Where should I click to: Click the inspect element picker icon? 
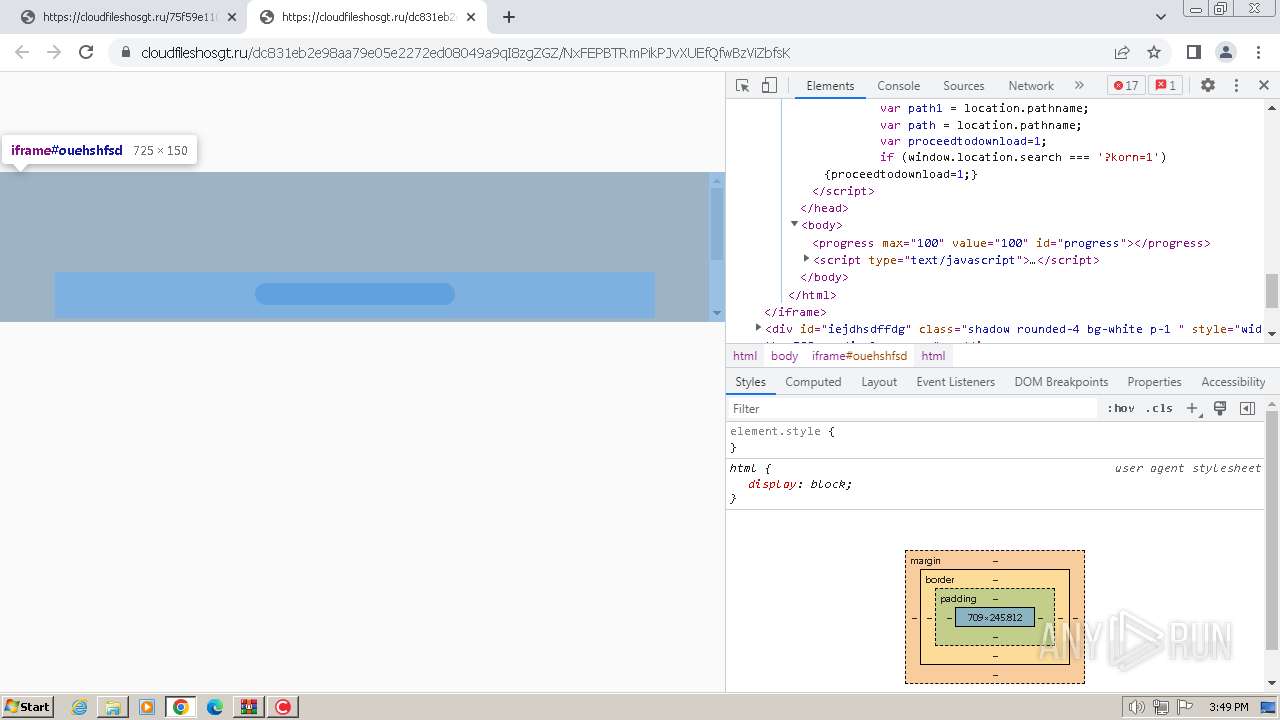pyautogui.click(x=742, y=85)
